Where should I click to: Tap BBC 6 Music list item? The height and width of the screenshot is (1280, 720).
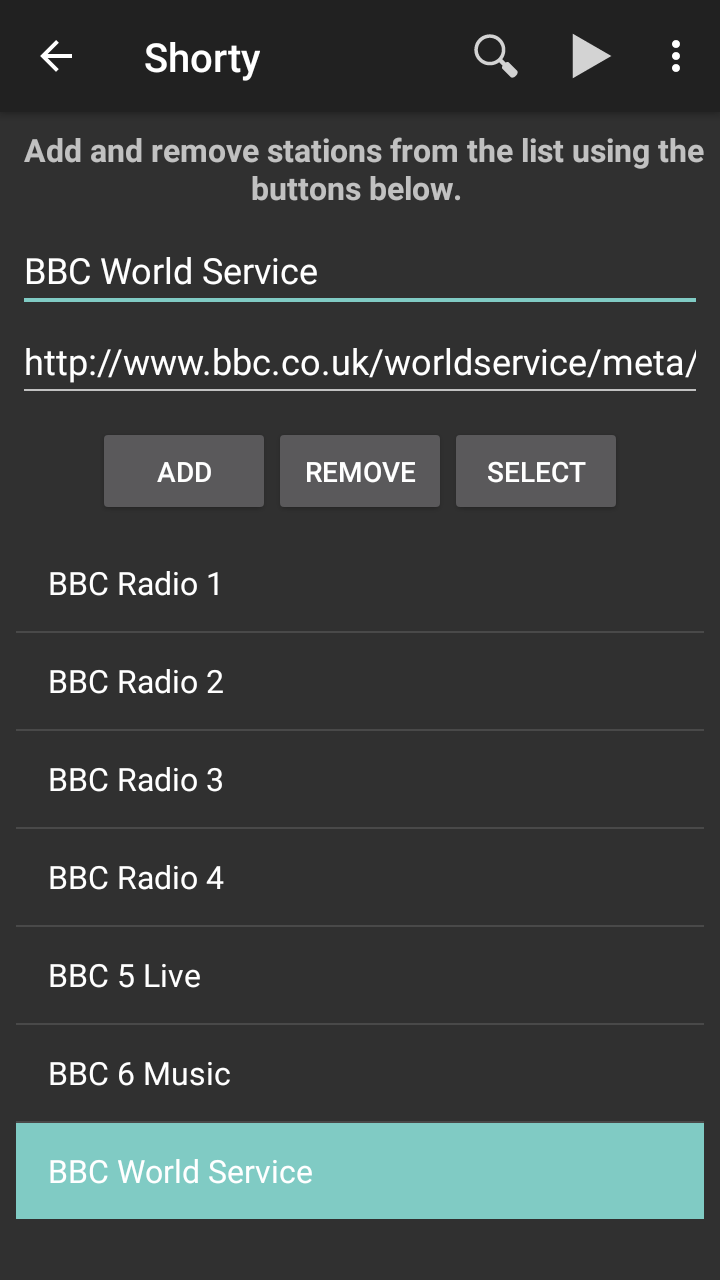click(360, 1074)
